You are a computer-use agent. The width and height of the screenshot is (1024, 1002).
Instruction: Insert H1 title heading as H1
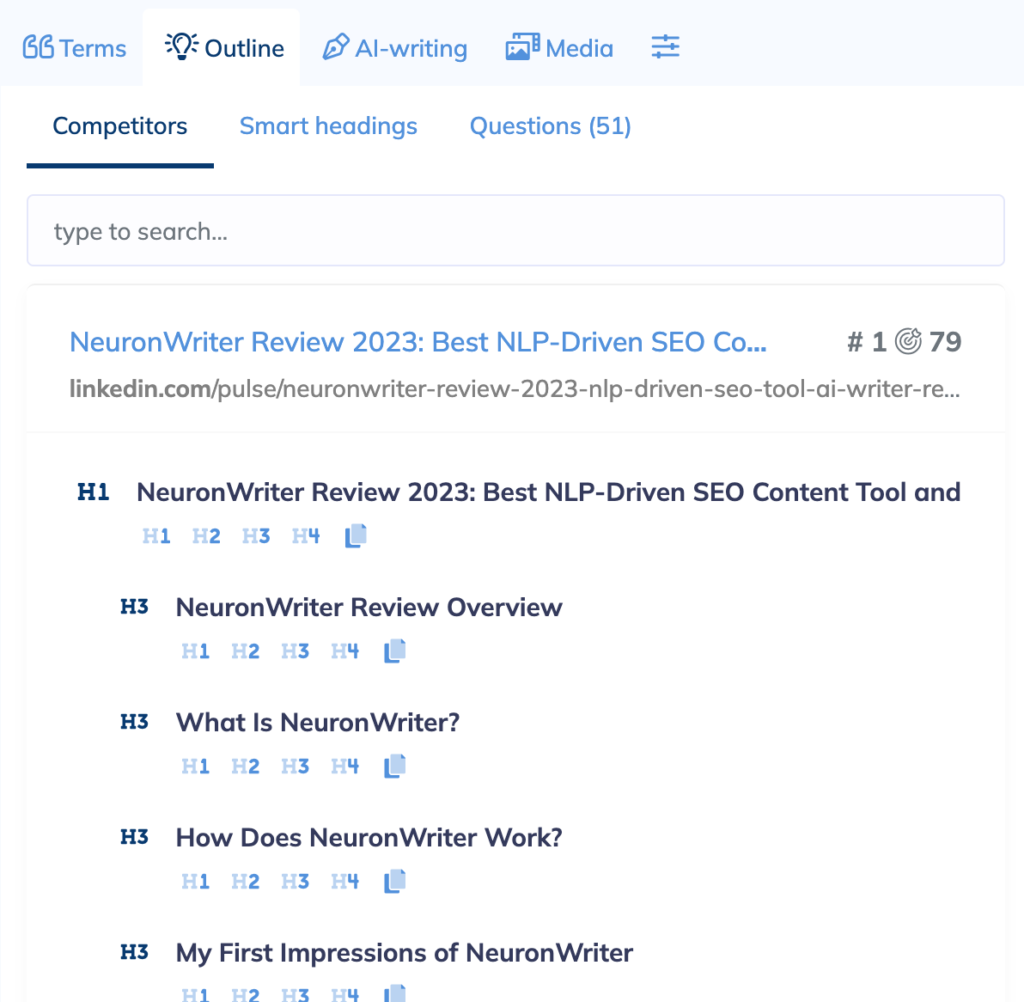157,536
